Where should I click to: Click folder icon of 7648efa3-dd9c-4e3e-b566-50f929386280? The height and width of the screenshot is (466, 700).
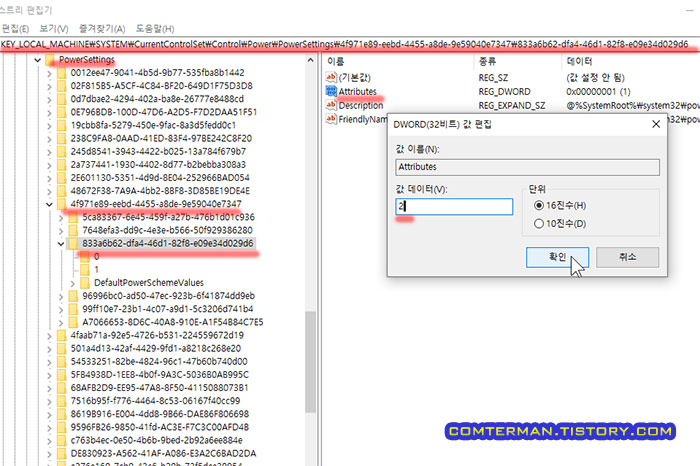(73, 230)
